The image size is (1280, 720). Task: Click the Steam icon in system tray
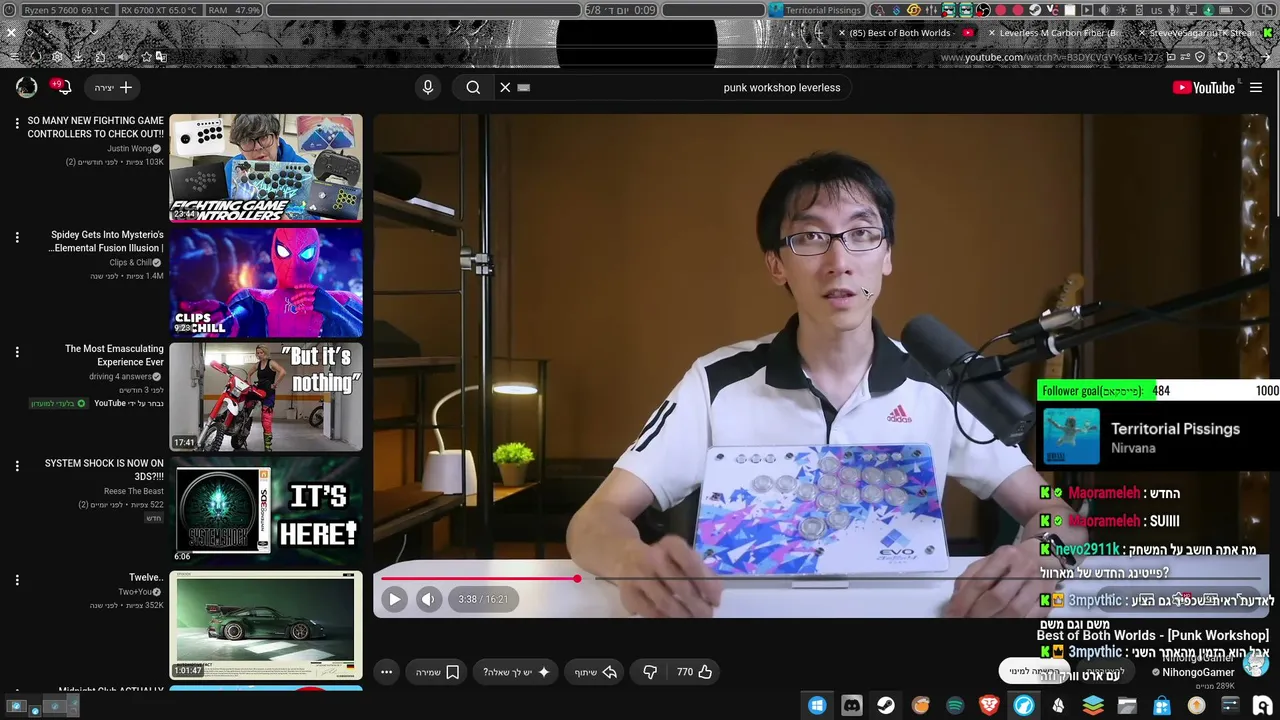point(1035,10)
